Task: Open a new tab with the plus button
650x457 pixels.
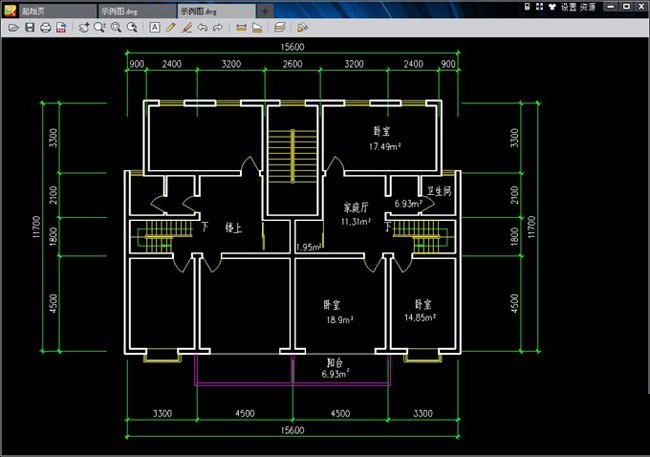Action: (x=265, y=8)
